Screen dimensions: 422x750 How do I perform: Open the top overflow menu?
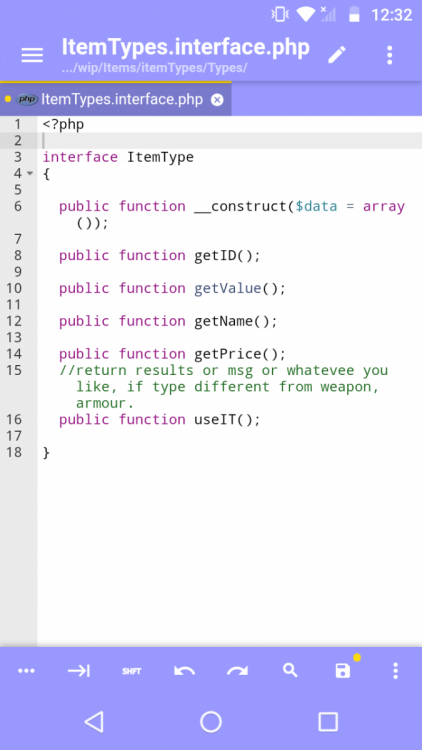coord(389,55)
